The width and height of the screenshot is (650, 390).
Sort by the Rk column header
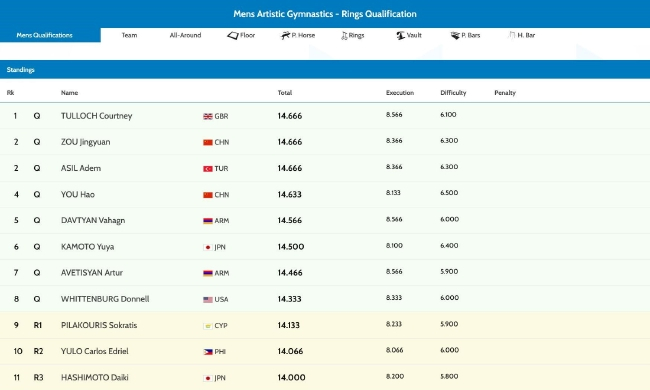[x=10, y=93]
